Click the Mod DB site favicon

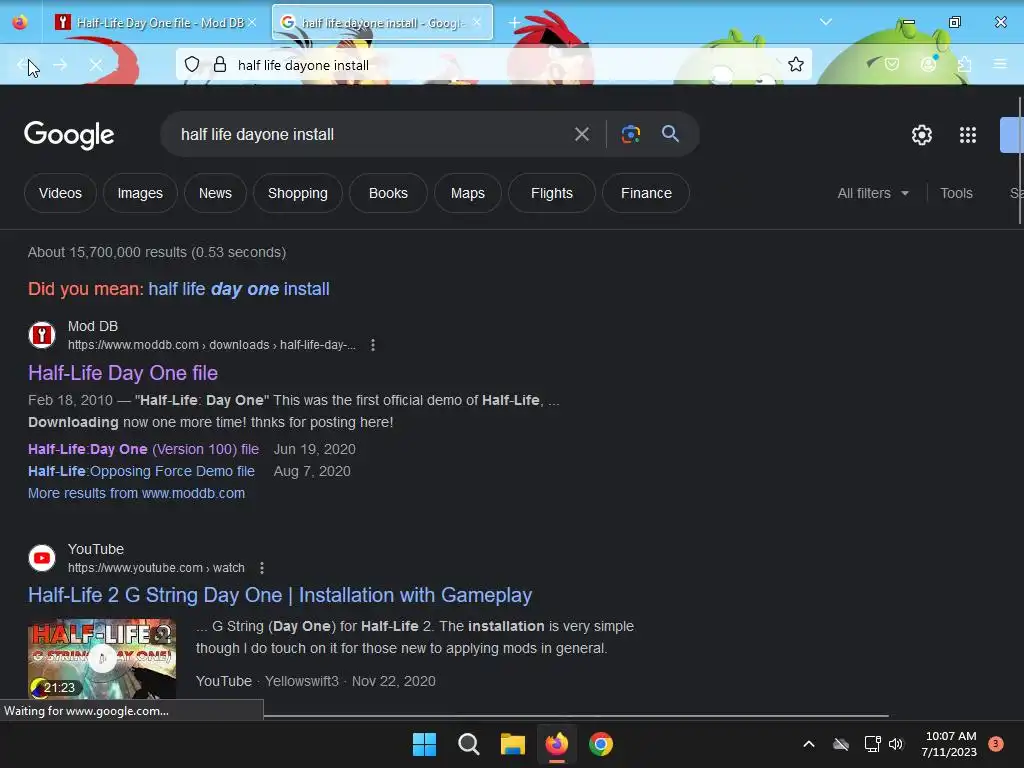[42, 335]
